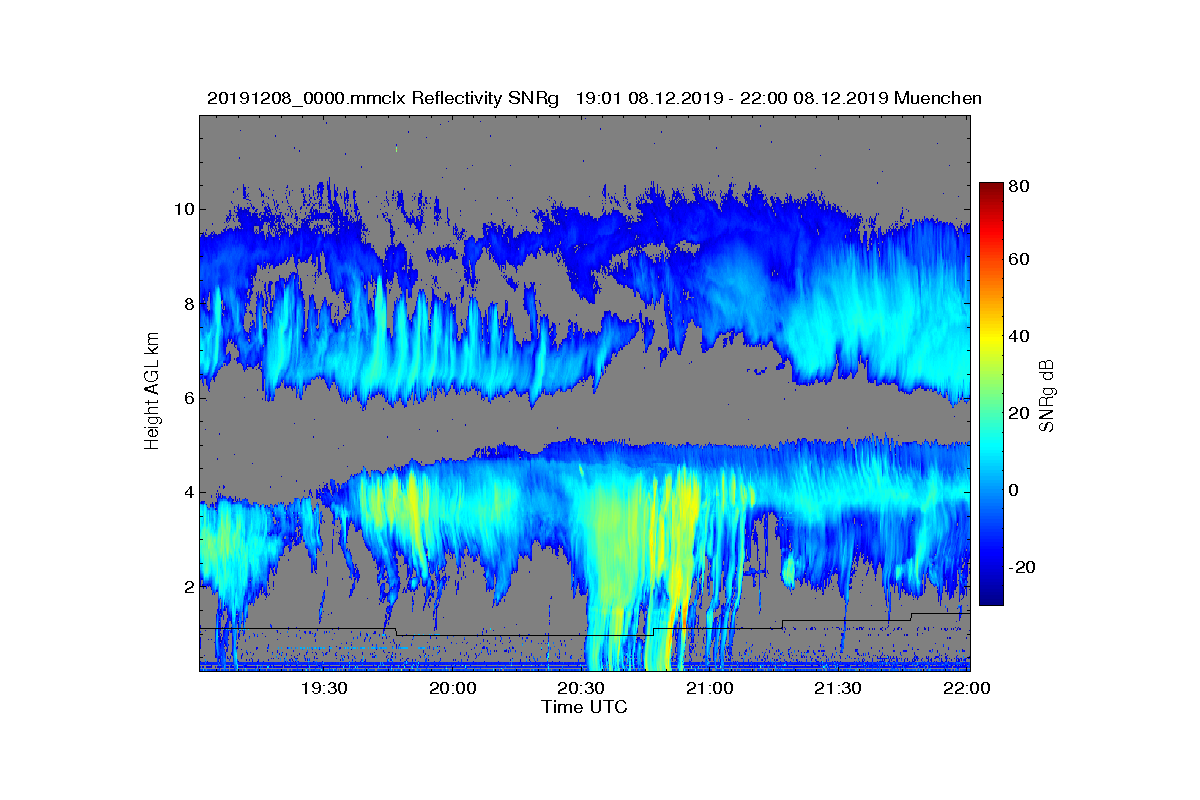1200x800 pixels.
Task: Click the height tick label 4
Action: (x=187, y=492)
